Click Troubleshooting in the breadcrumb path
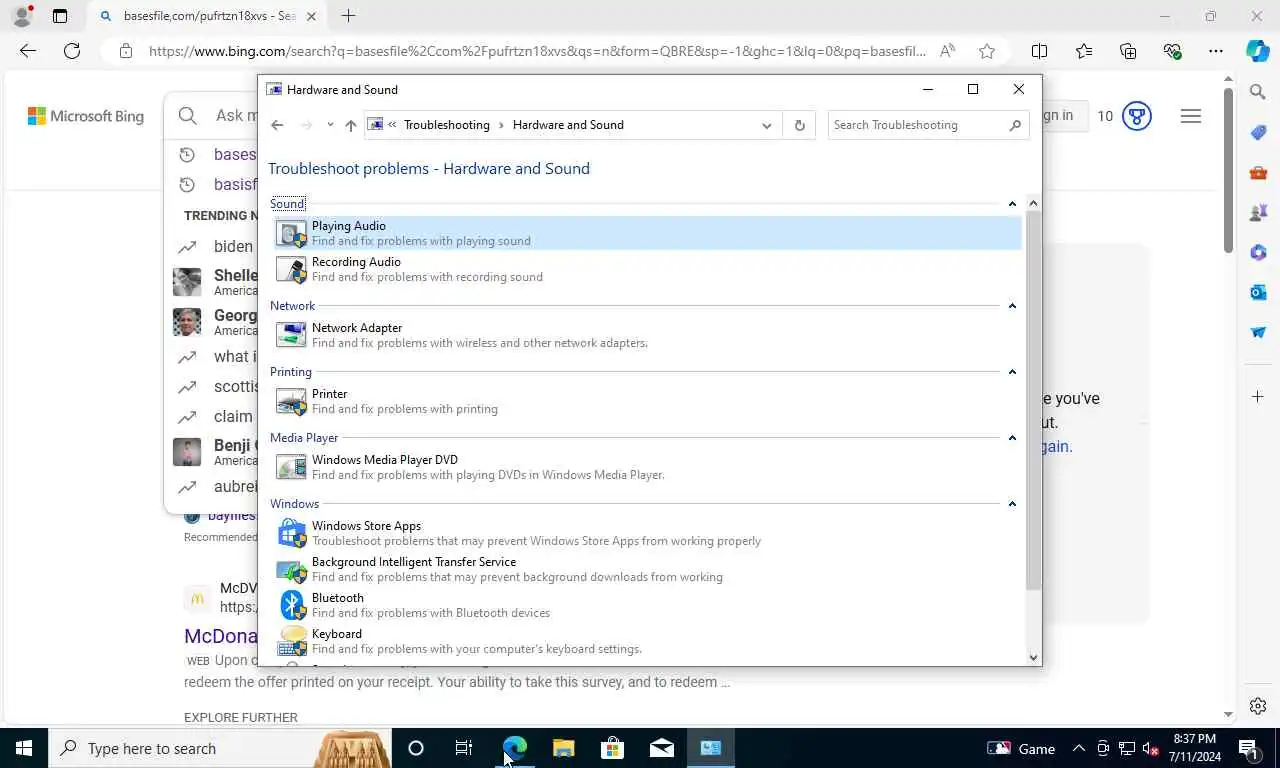1280x768 pixels. [x=447, y=125]
